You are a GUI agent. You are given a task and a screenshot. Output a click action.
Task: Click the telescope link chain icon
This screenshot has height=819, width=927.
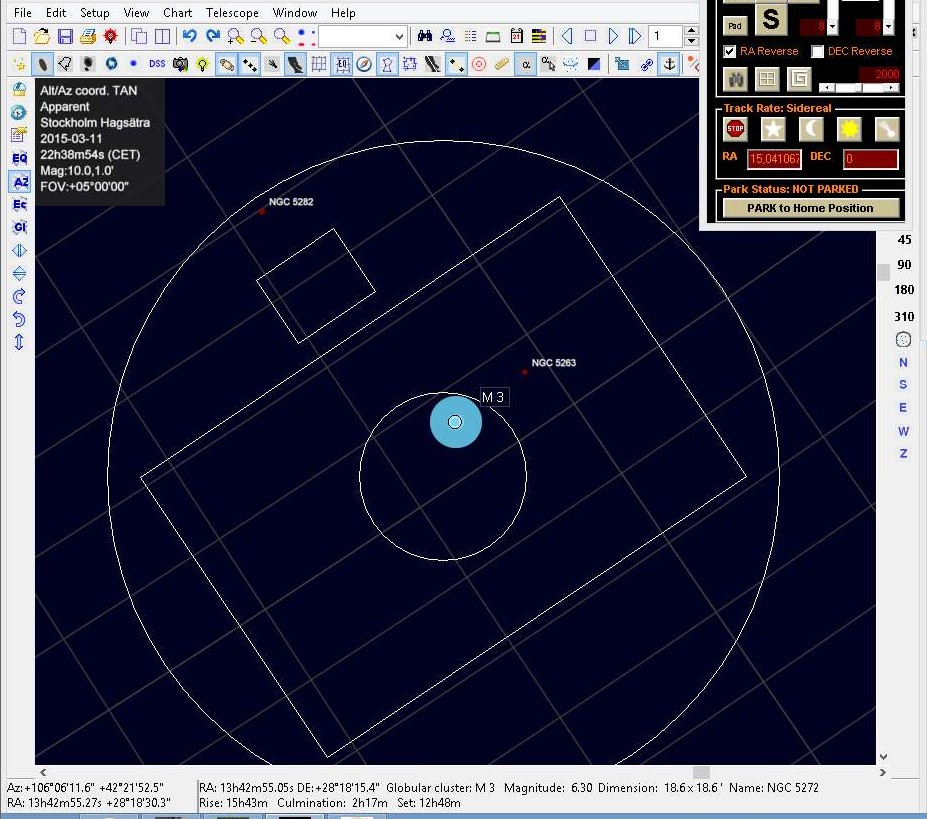tap(646, 64)
